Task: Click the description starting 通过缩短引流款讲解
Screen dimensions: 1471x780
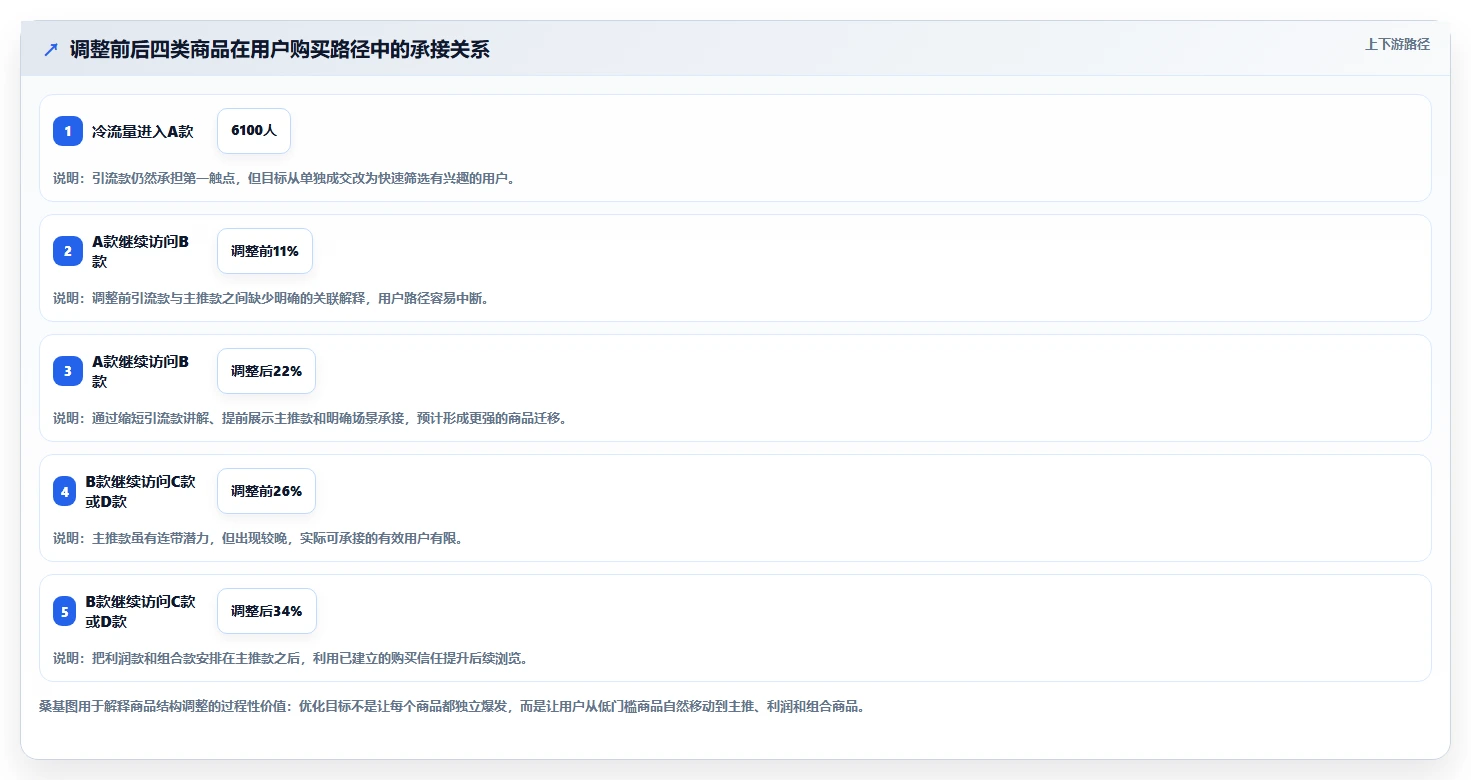Action: [310, 418]
